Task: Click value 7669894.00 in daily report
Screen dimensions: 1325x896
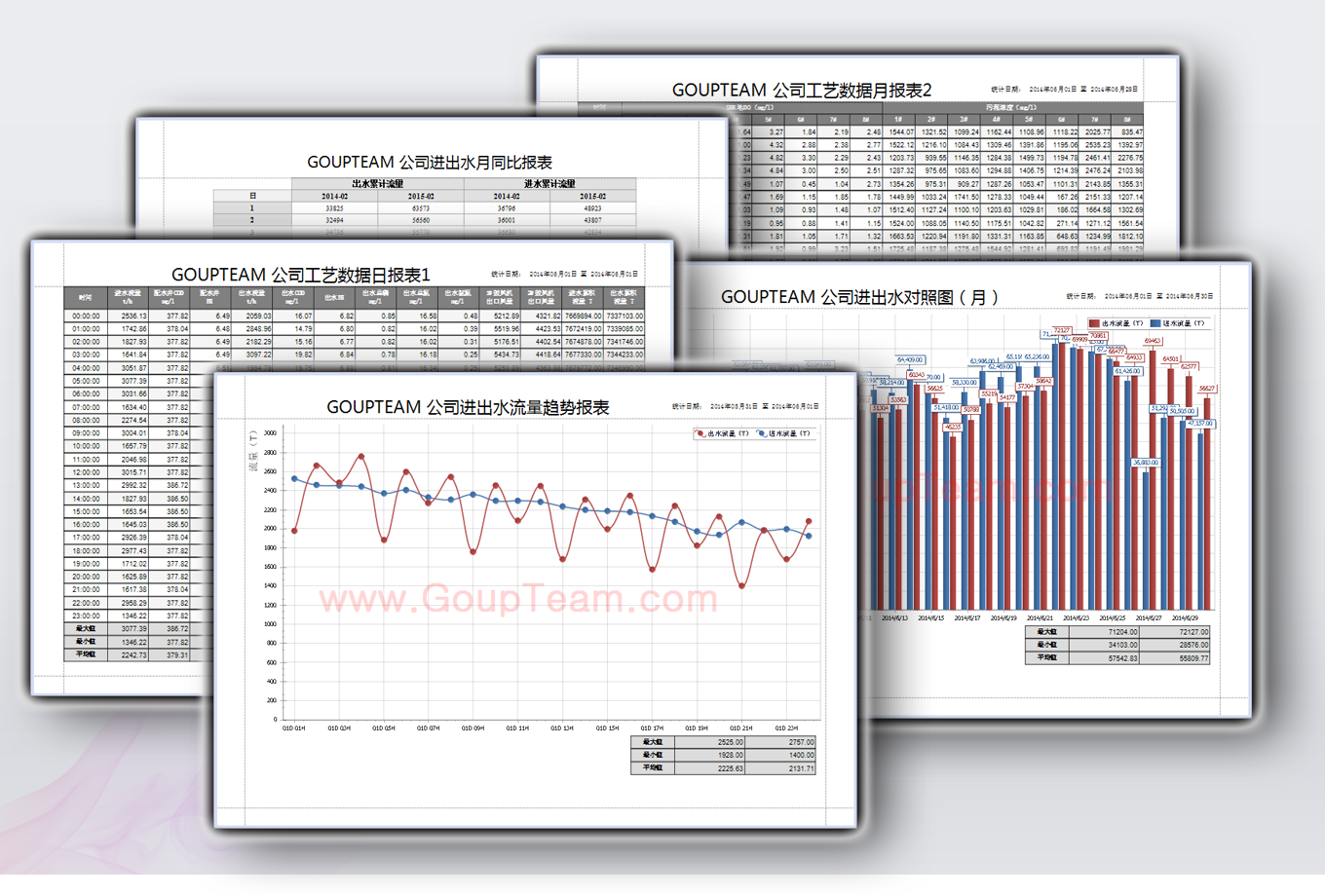Action: point(583,316)
